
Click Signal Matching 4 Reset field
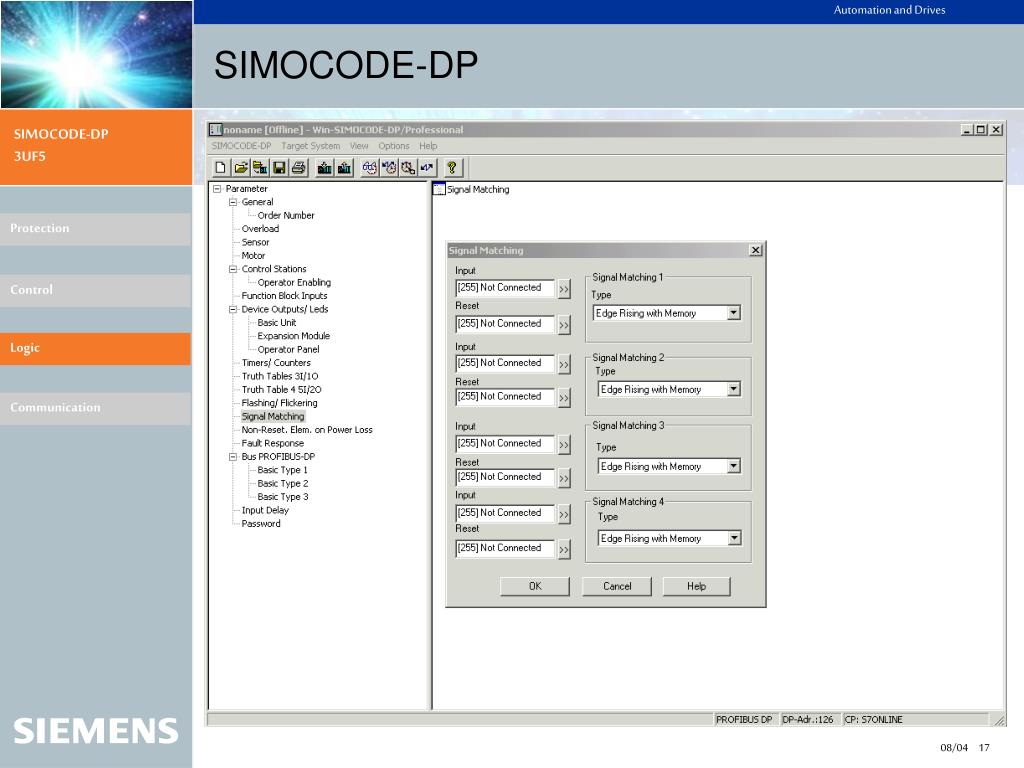coord(505,549)
